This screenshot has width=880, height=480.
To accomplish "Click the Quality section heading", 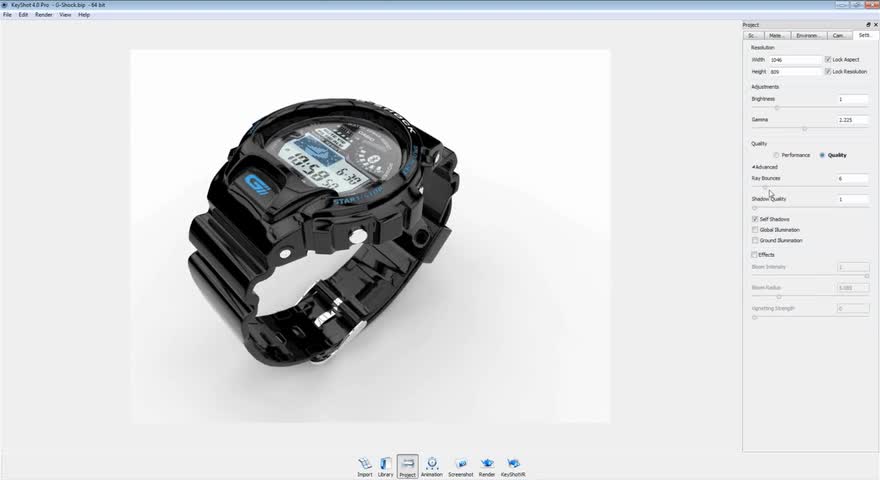I will pos(759,144).
